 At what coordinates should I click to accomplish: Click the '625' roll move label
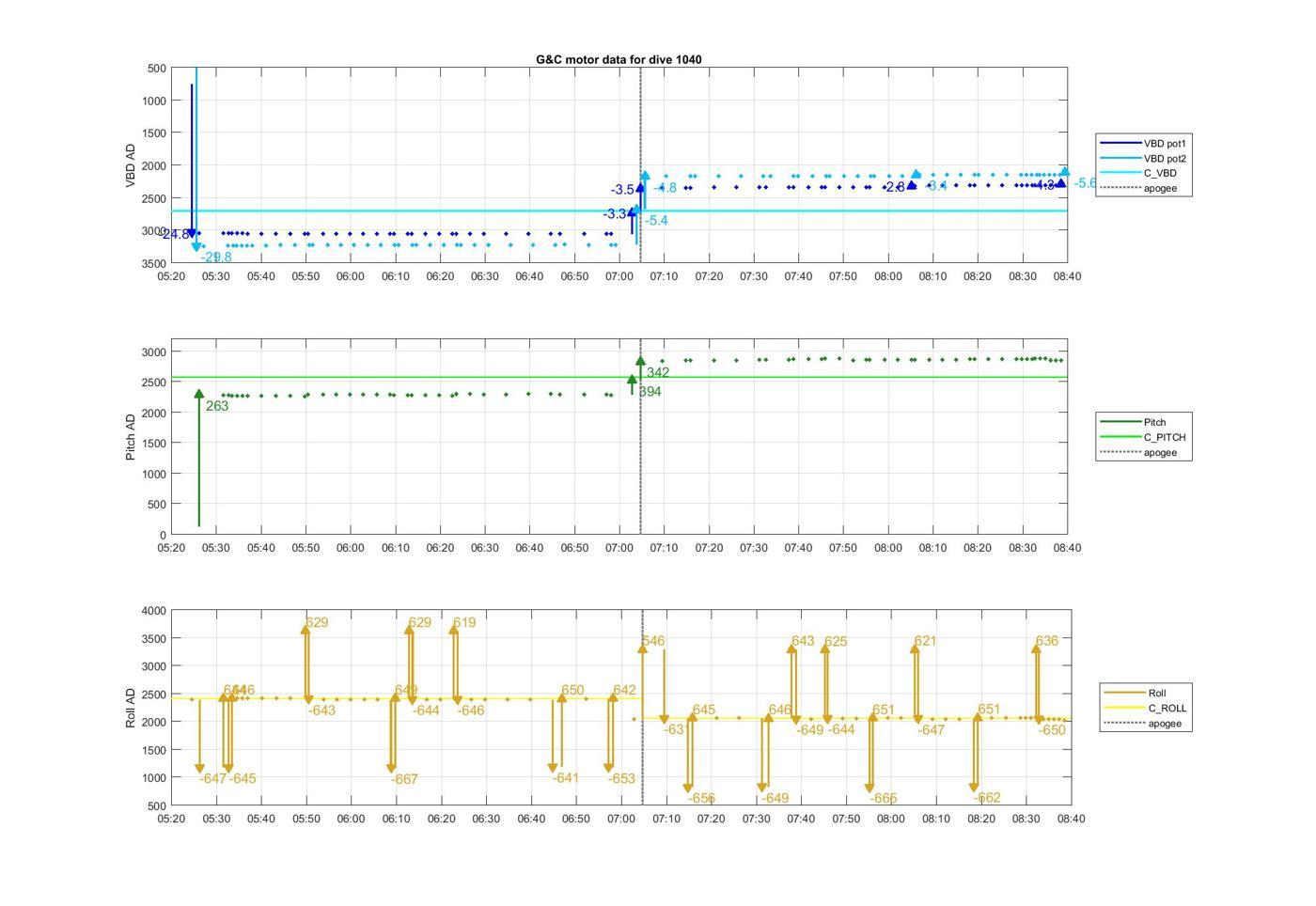[836, 642]
